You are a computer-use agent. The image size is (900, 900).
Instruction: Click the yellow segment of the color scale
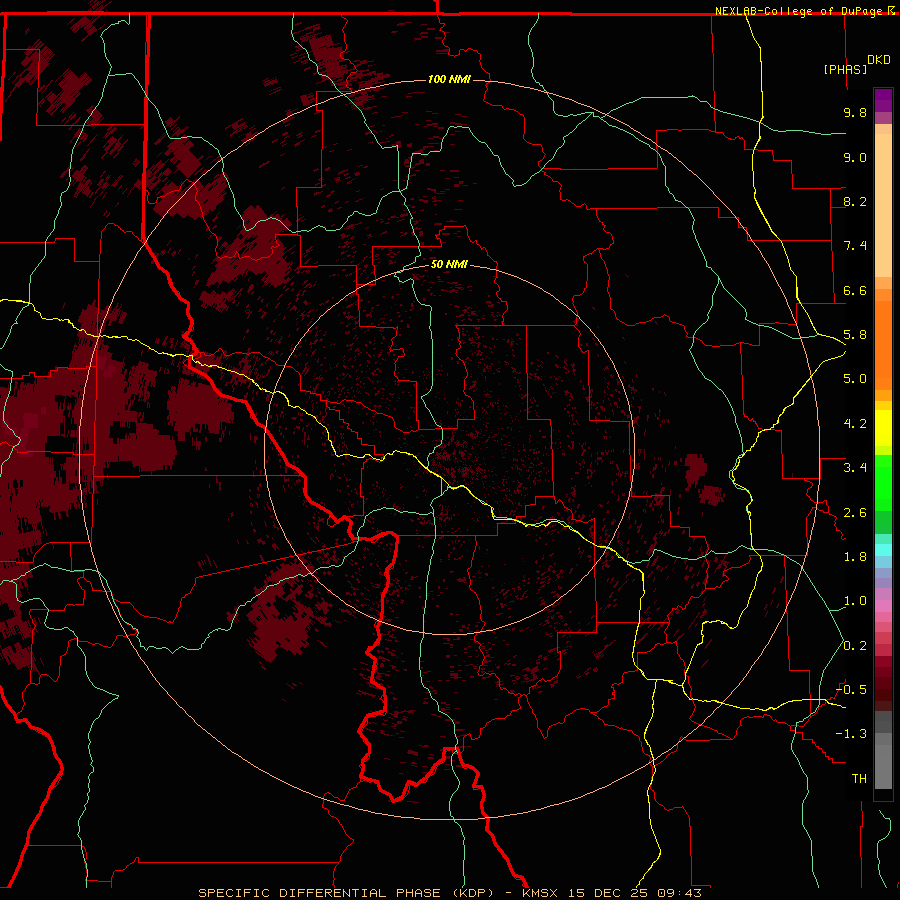click(x=883, y=428)
